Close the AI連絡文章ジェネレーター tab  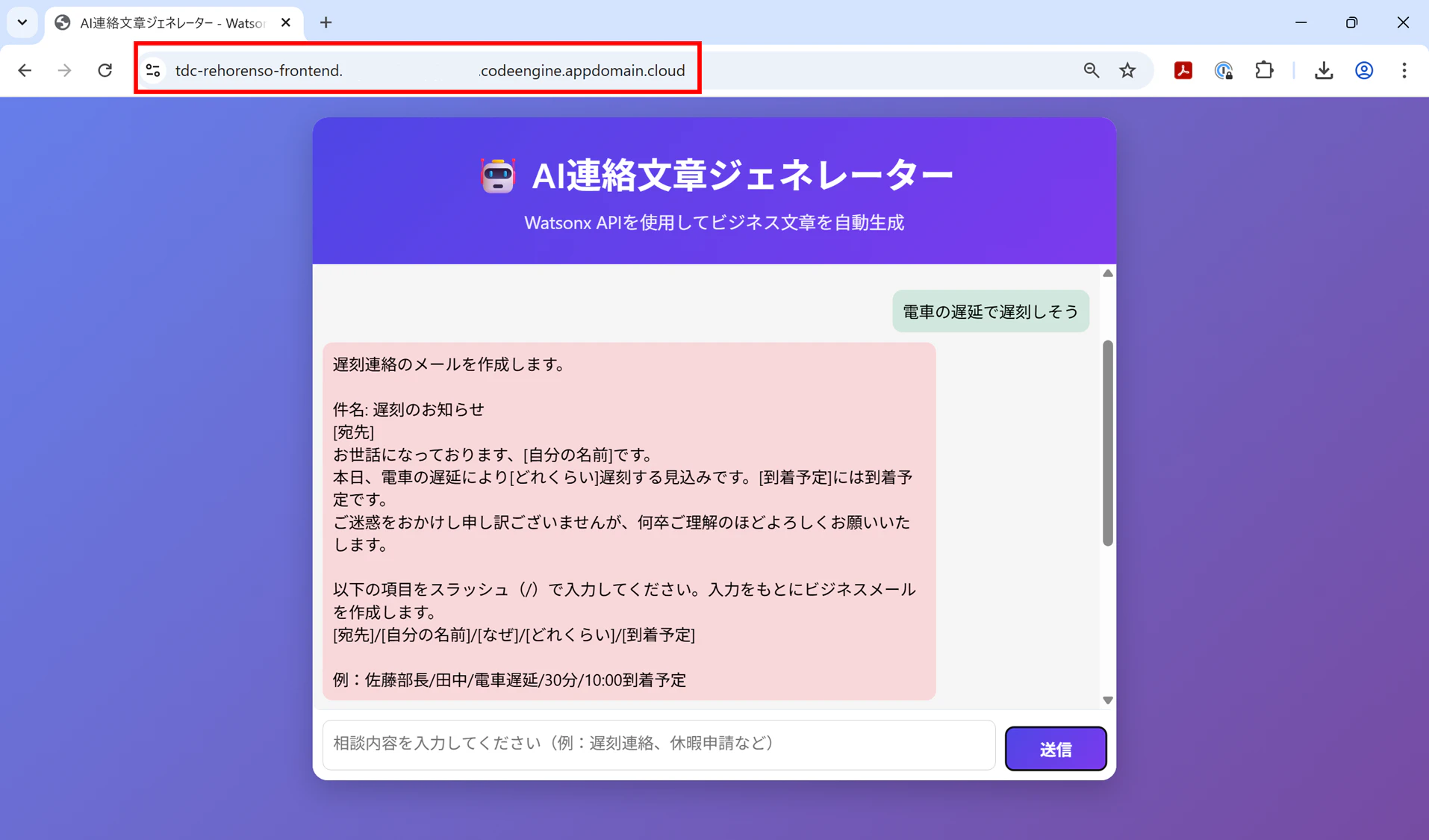tap(286, 23)
